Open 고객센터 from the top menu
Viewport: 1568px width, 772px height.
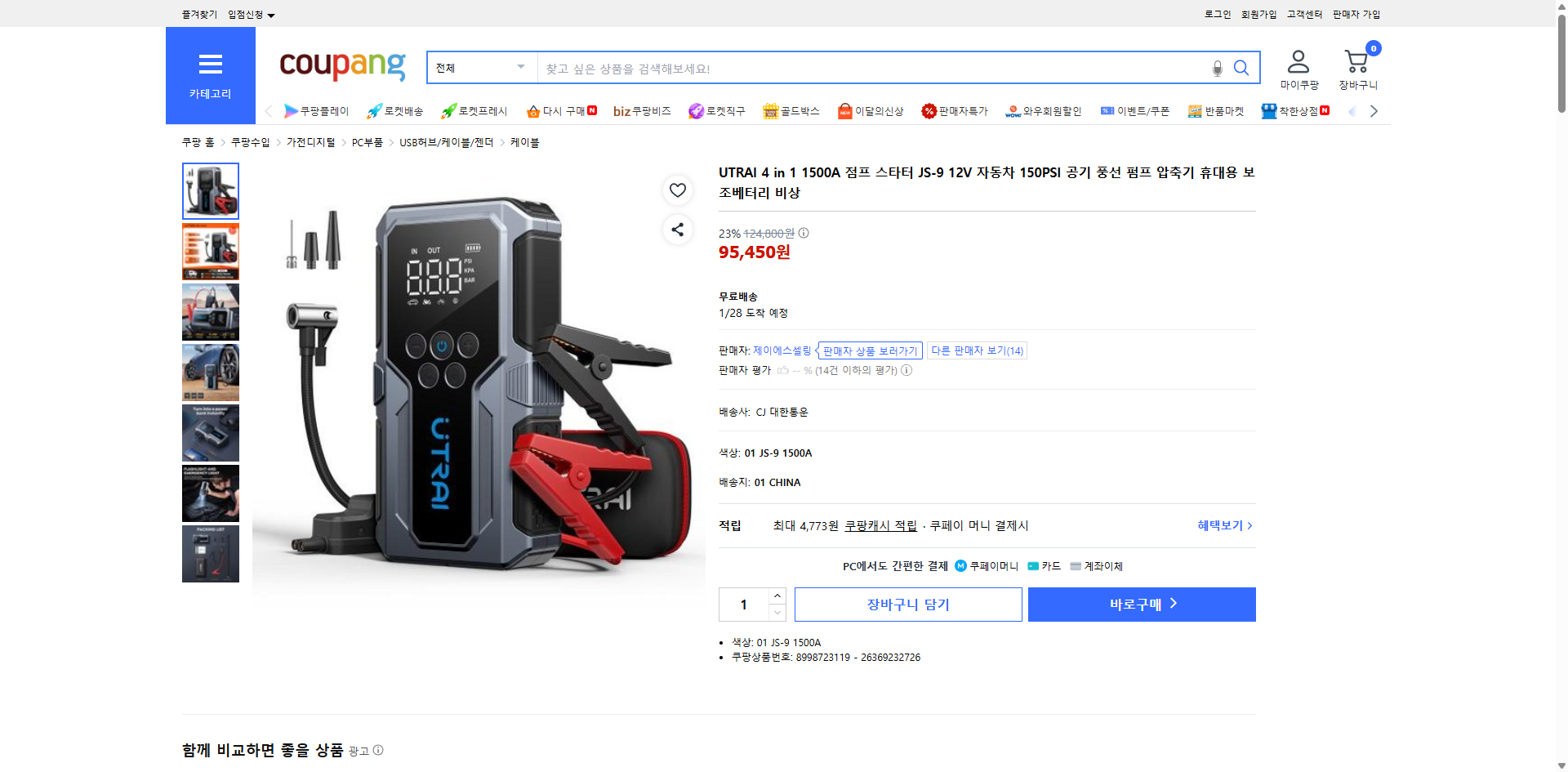(x=1303, y=14)
